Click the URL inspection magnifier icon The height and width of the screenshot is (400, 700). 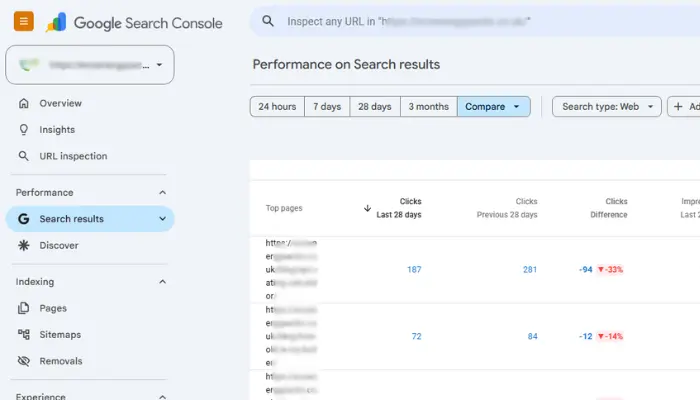24,156
